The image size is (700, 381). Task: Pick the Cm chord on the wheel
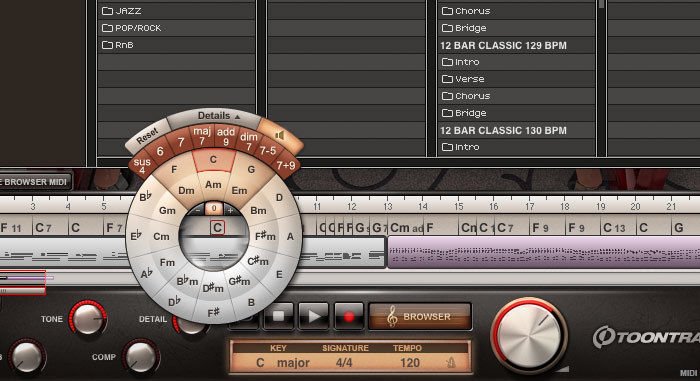[x=161, y=236]
